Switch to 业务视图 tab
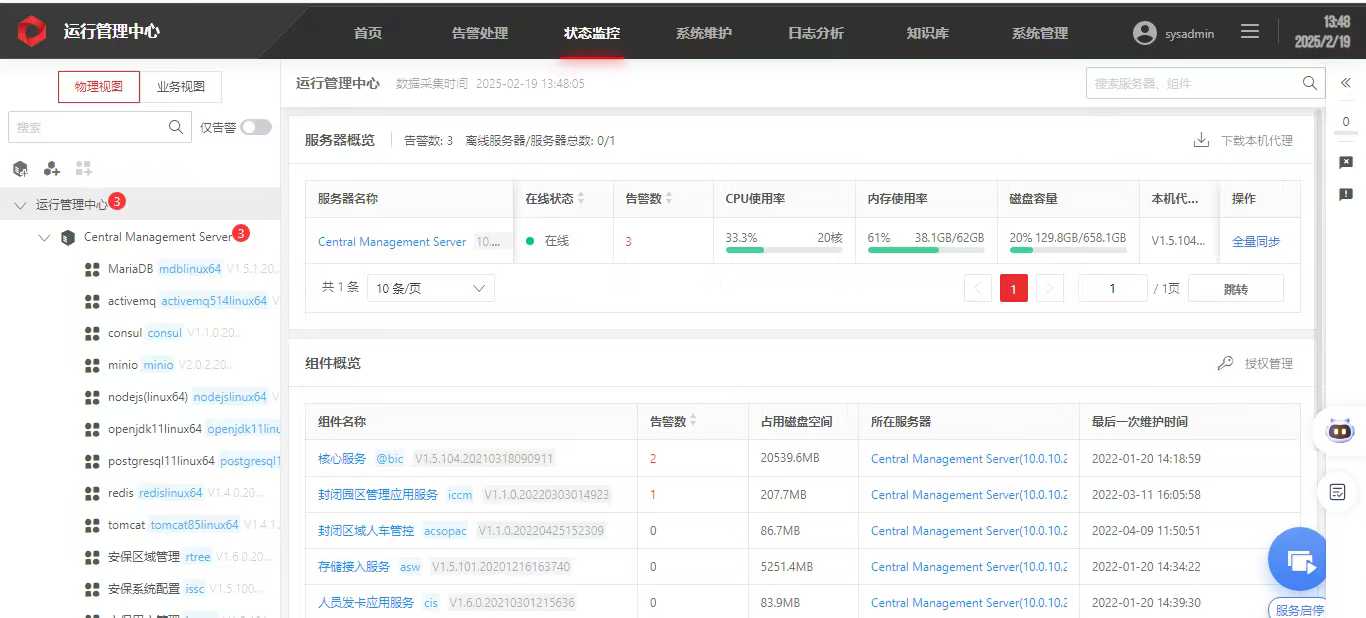 click(181, 87)
